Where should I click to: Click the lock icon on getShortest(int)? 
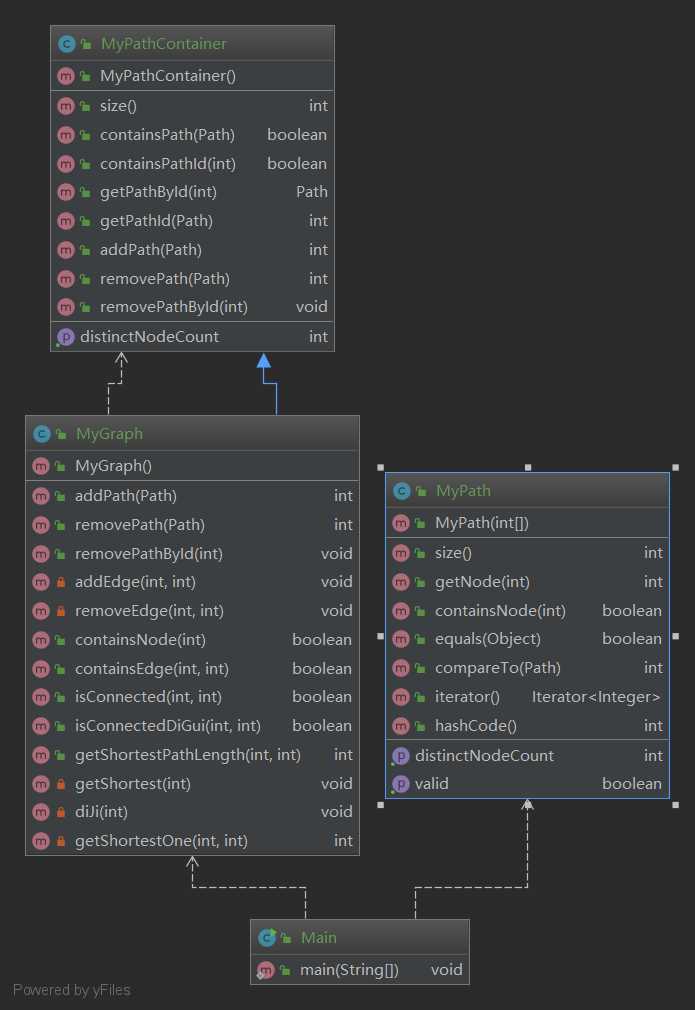pos(61,784)
